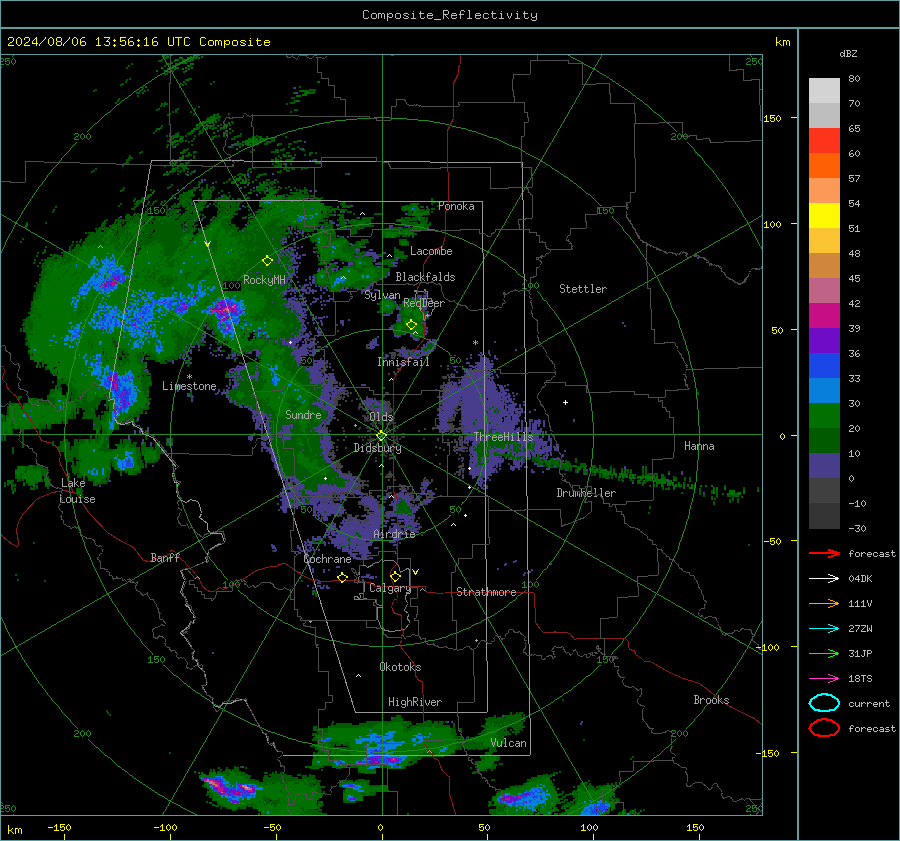Click the RedDeer city label

point(424,303)
